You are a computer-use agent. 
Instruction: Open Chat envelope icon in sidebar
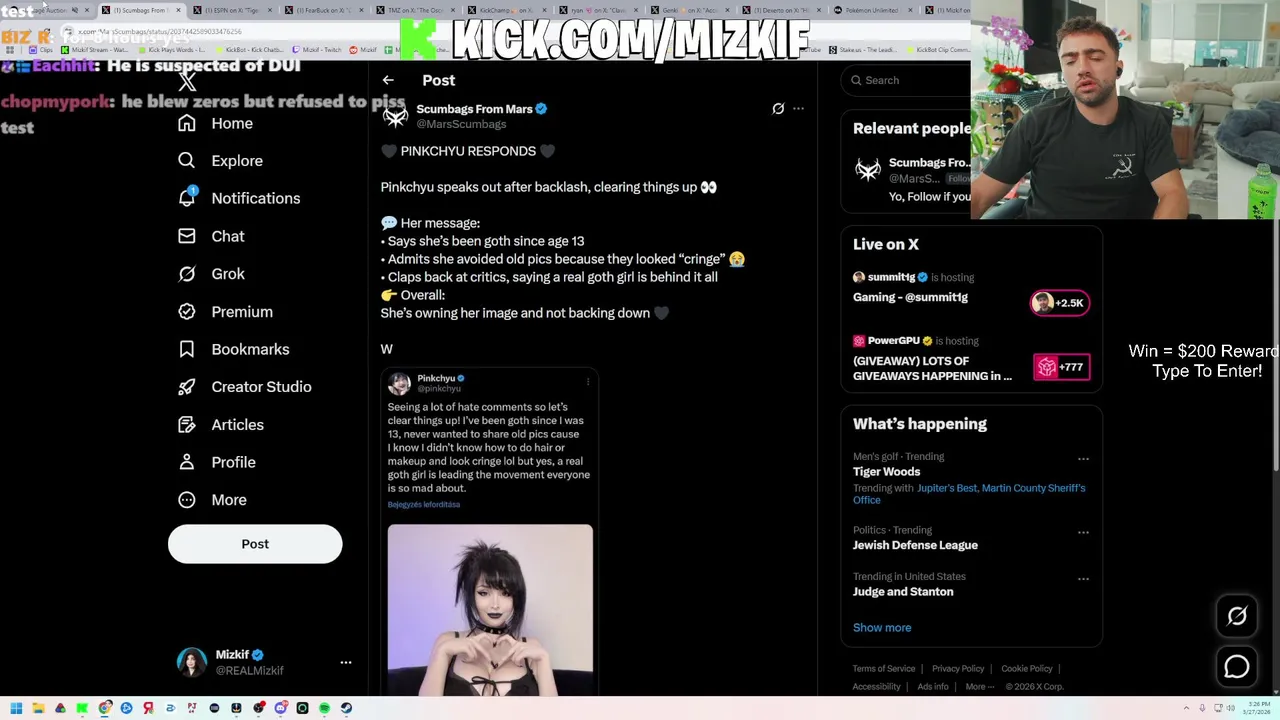(x=187, y=236)
